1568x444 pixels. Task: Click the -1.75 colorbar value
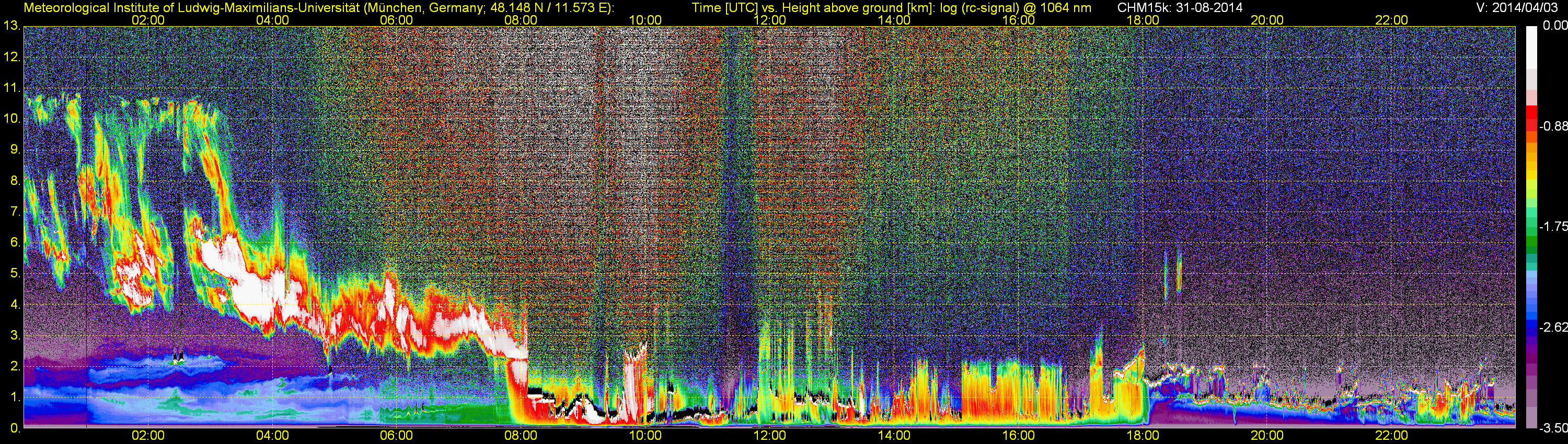coord(1553,226)
